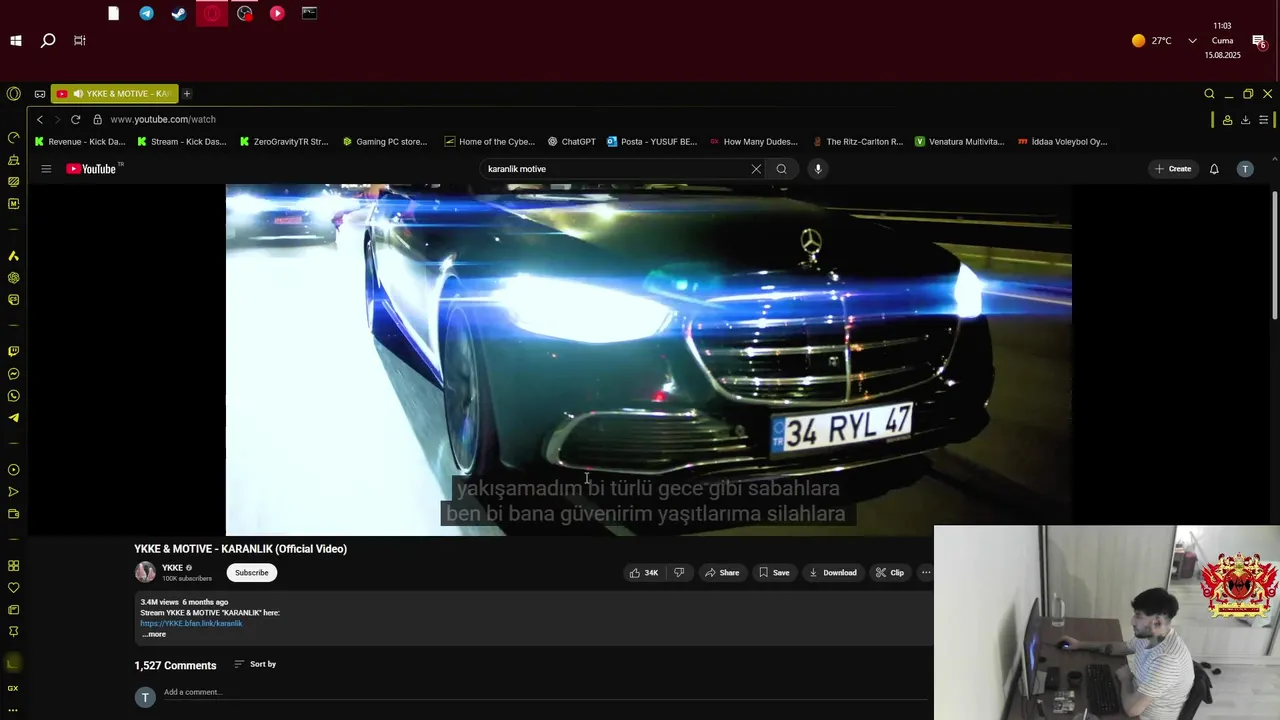1280x720 pixels.
Task: Open sidebar wallet icon
Action: (13, 514)
